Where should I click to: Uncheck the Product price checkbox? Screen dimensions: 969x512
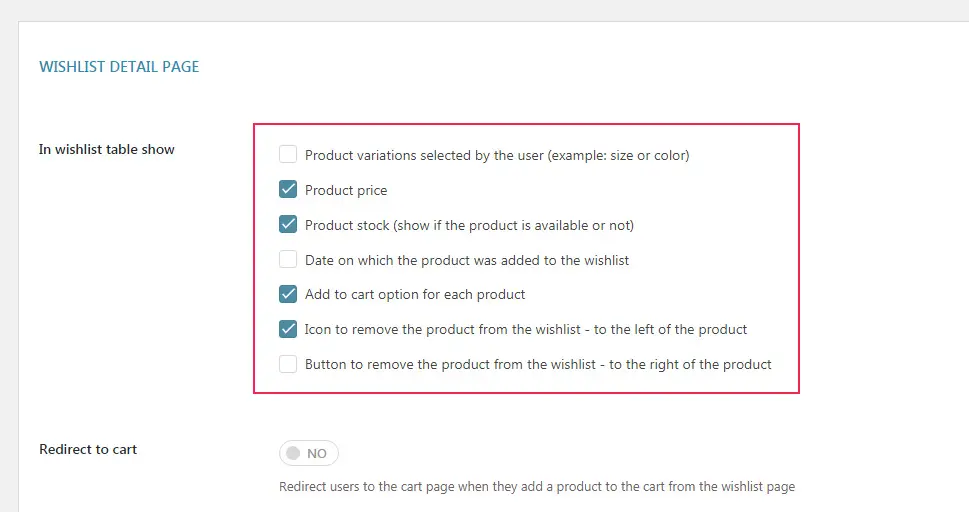click(x=288, y=189)
